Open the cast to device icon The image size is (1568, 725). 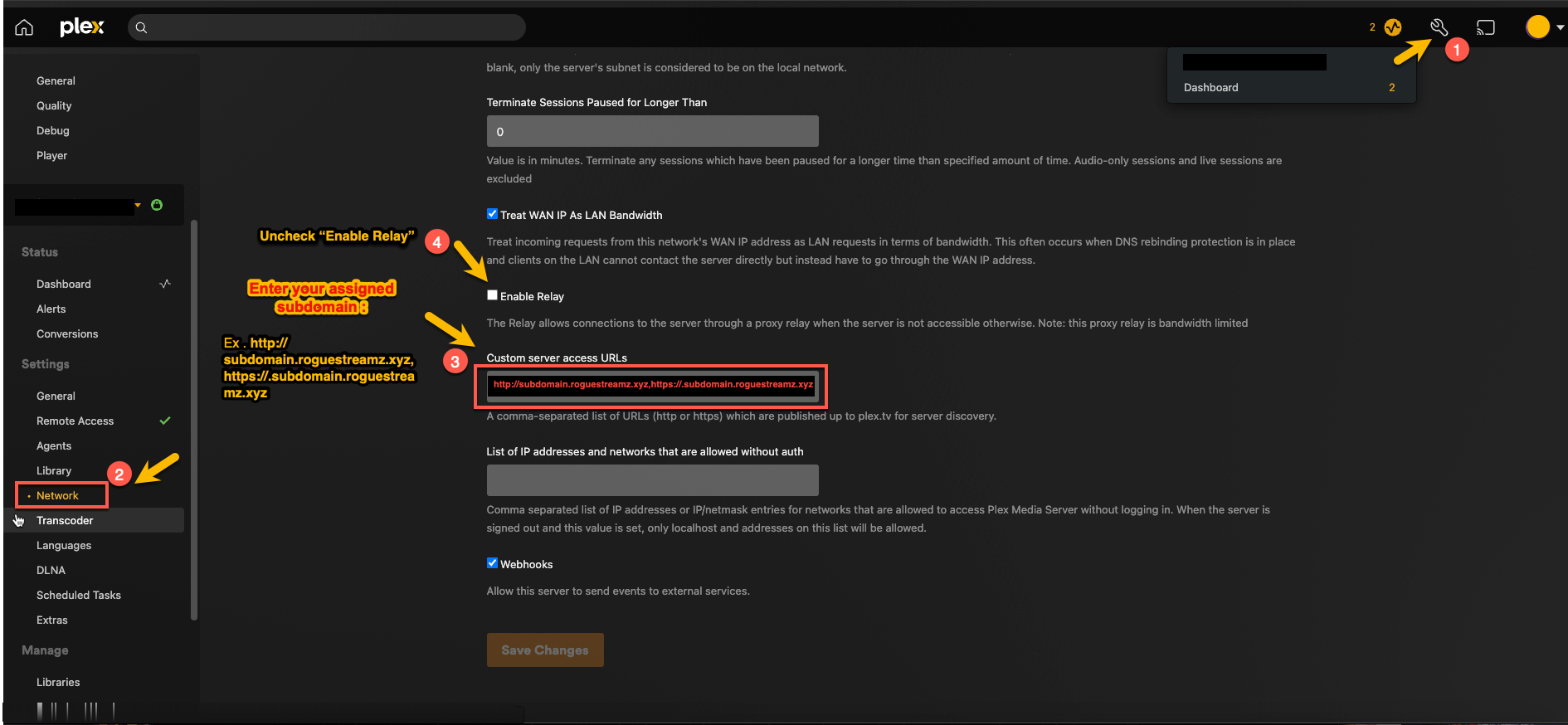pos(1486,27)
